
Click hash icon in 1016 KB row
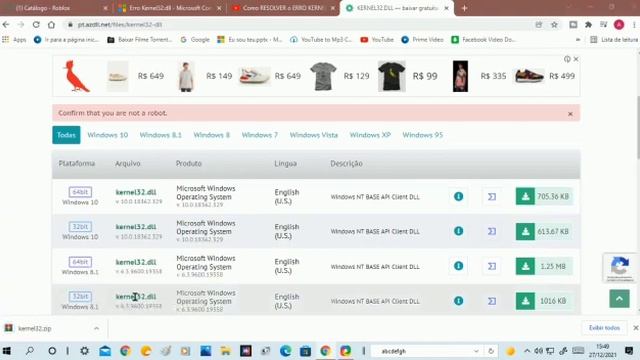tap(492, 301)
